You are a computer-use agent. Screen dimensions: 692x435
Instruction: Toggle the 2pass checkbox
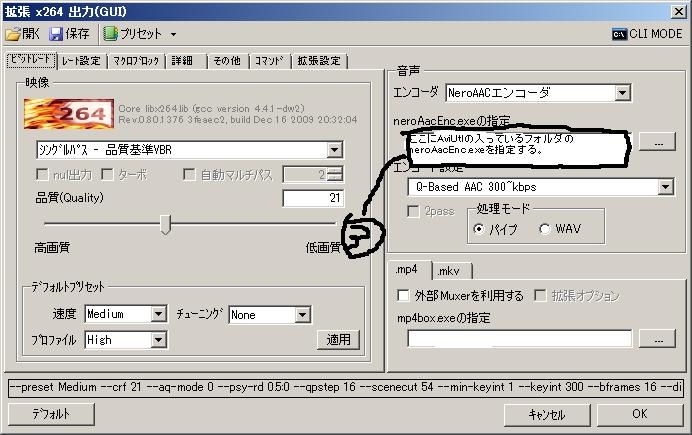(413, 211)
